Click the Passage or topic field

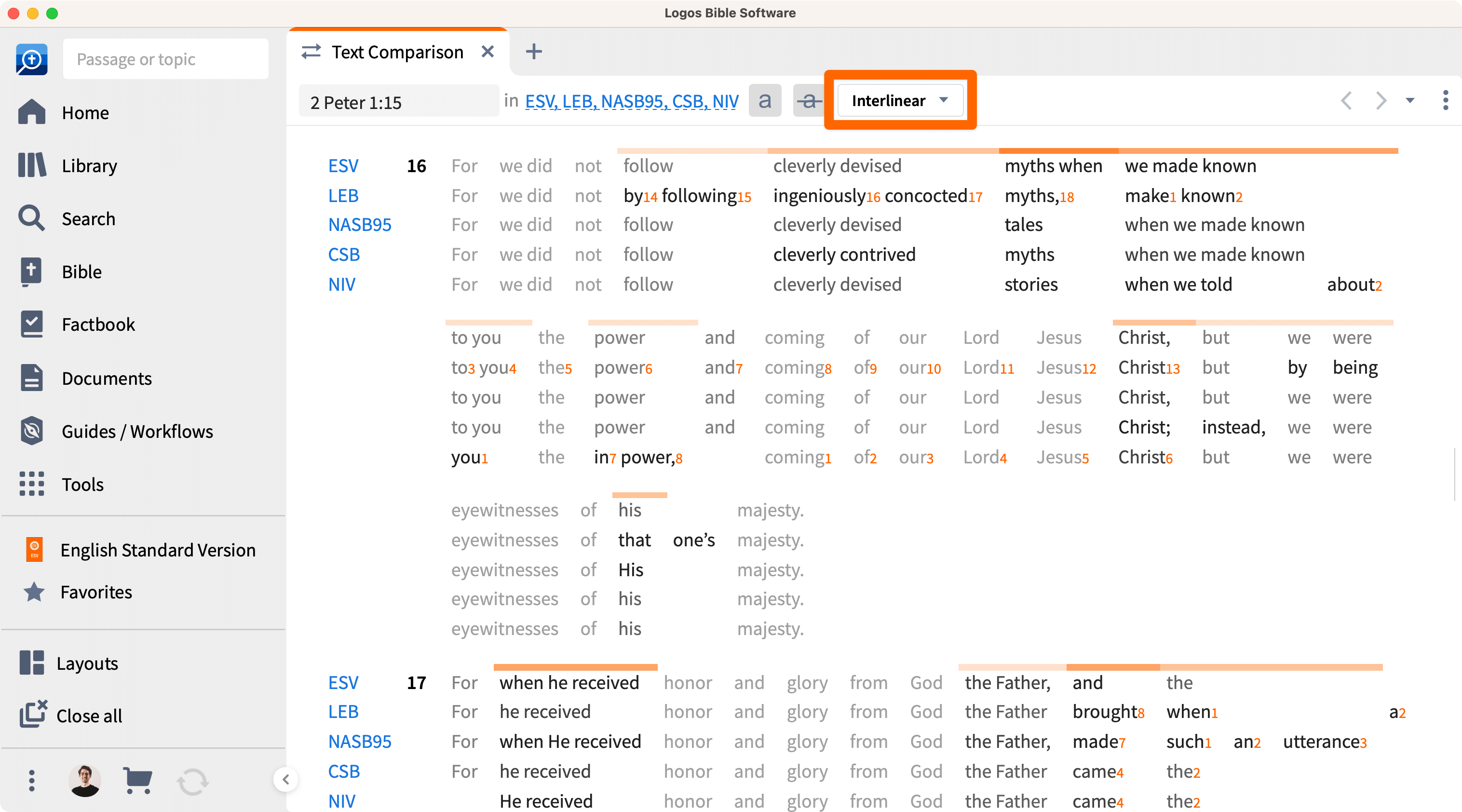click(165, 59)
